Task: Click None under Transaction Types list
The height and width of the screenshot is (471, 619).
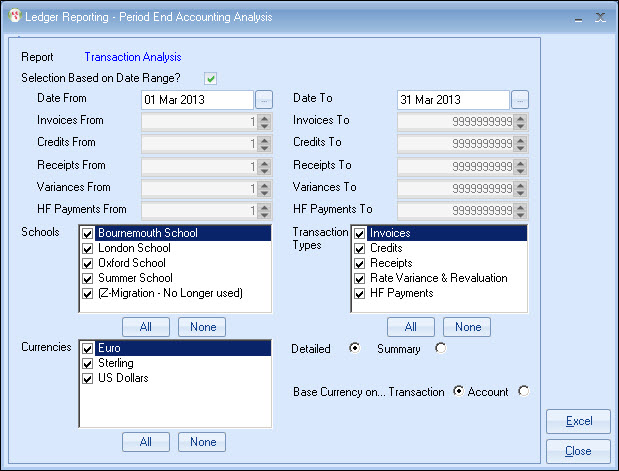Action: pos(468,327)
